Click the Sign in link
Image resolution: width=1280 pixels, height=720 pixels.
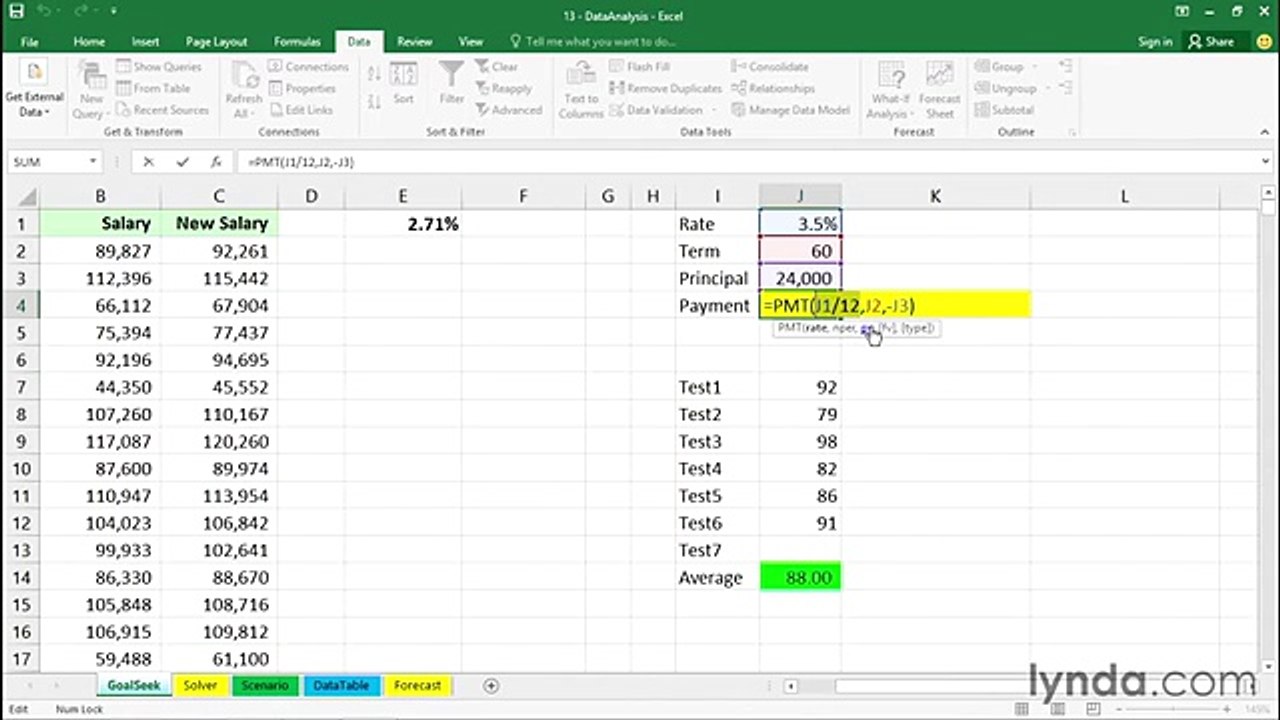1155,42
